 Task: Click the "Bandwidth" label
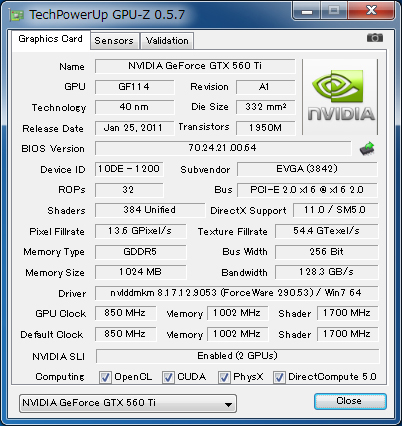tap(244, 273)
